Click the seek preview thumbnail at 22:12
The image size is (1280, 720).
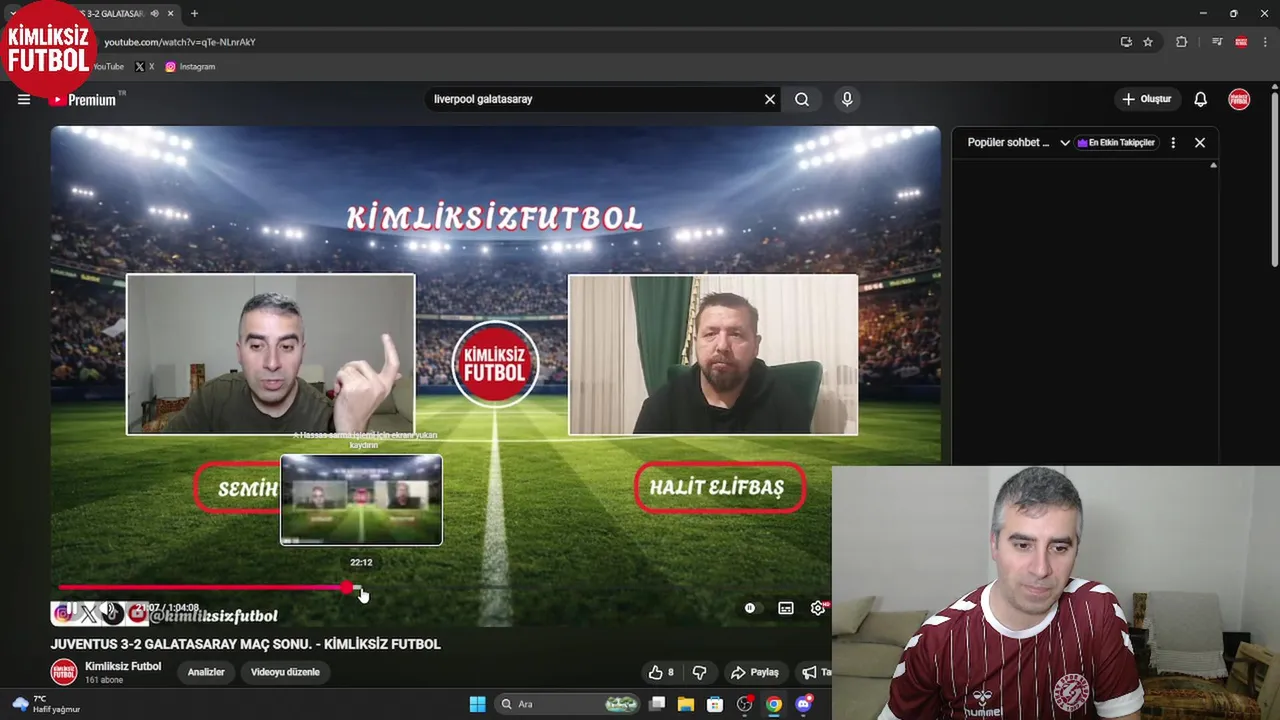[361, 500]
